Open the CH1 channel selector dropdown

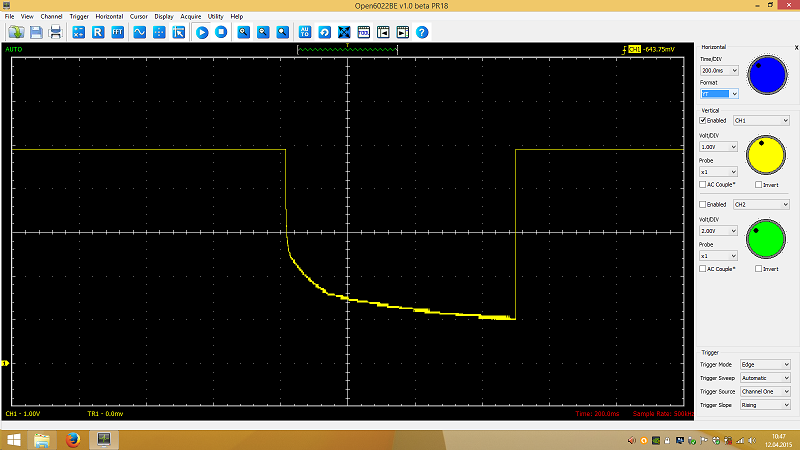point(761,120)
